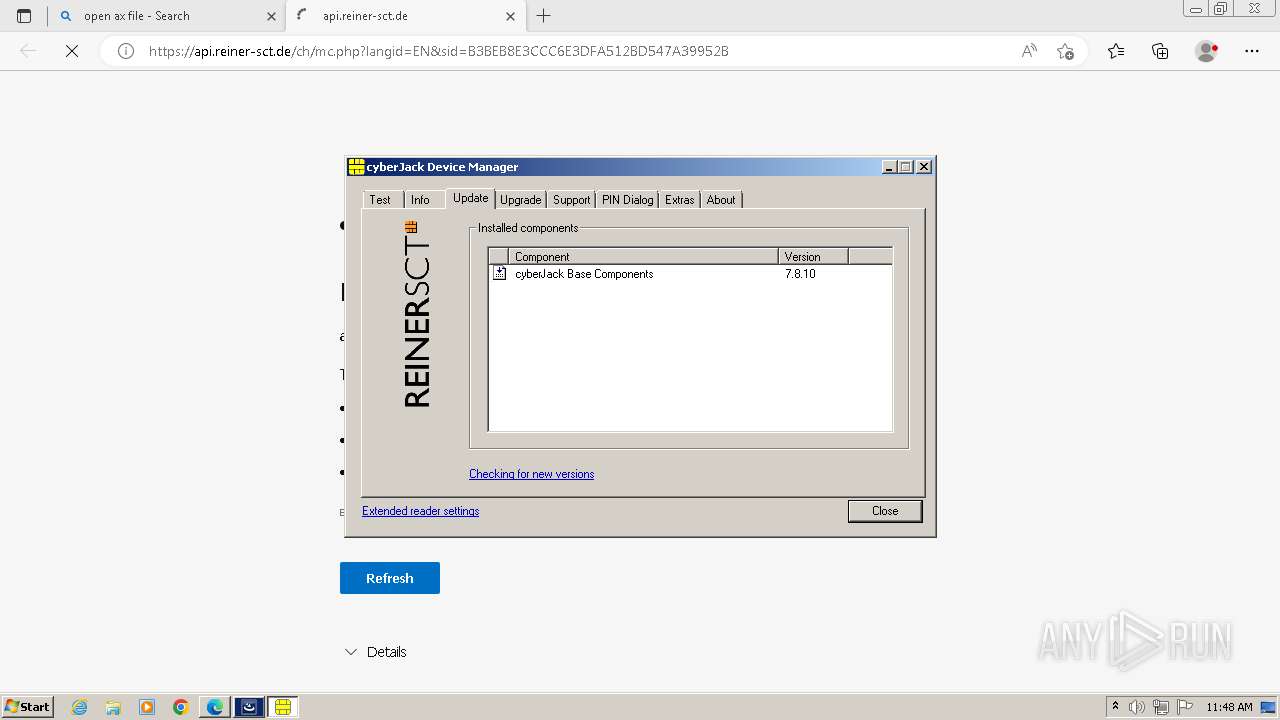Switch to the Test tab

point(380,200)
